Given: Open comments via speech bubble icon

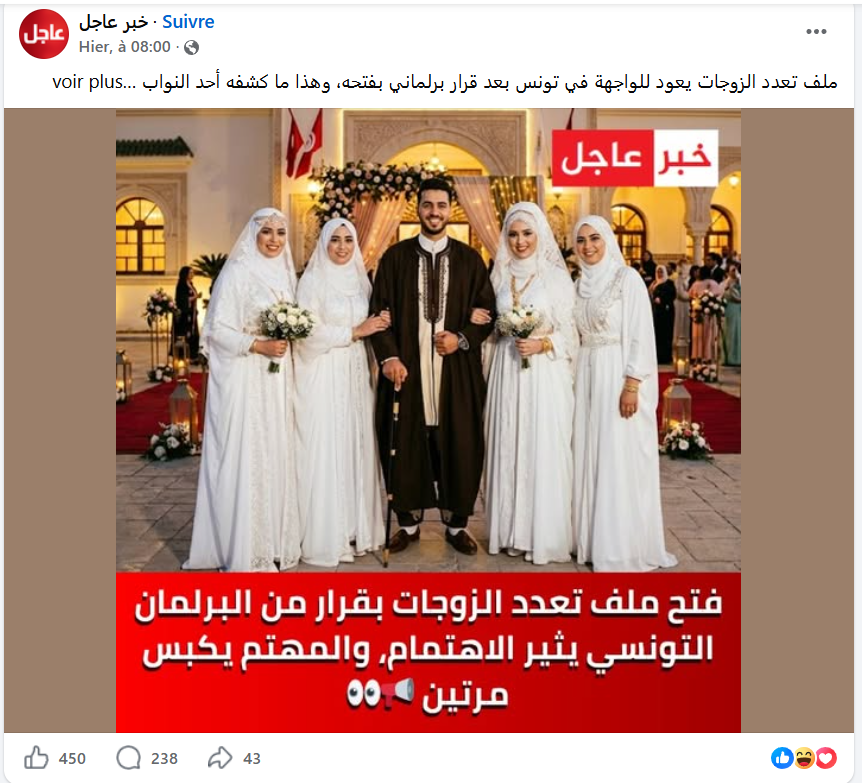Looking at the screenshot, I should (x=129, y=758).
